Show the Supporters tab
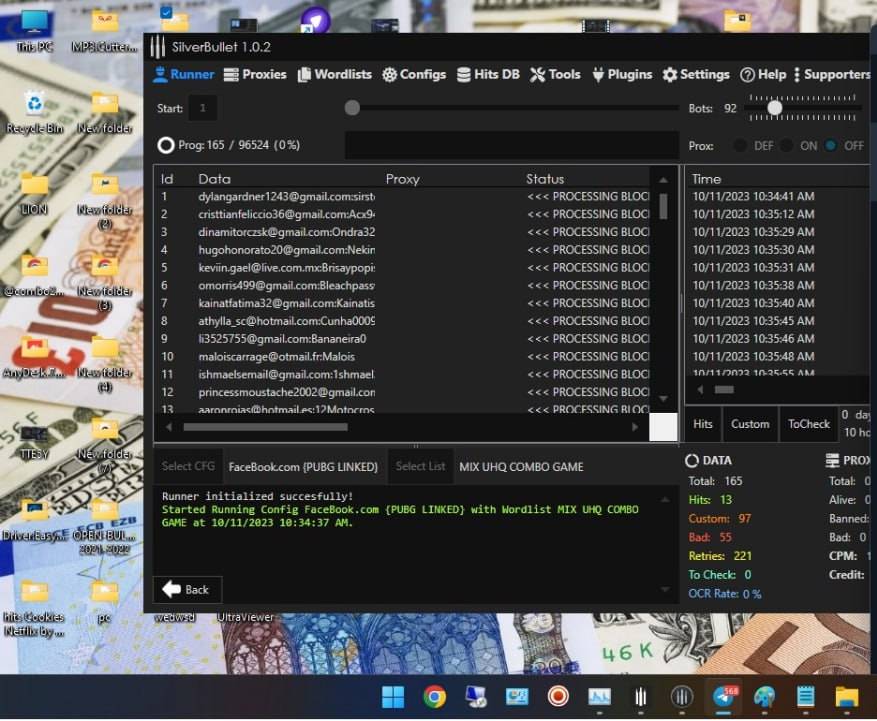 coord(832,74)
